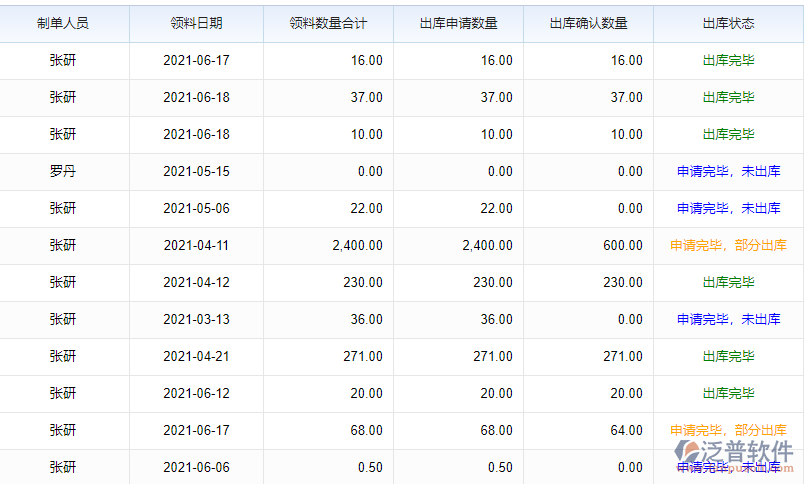The height and width of the screenshot is (484, 804).
Task: Click 出库申请数量 value 2,400.00
Action: [488, 245]
